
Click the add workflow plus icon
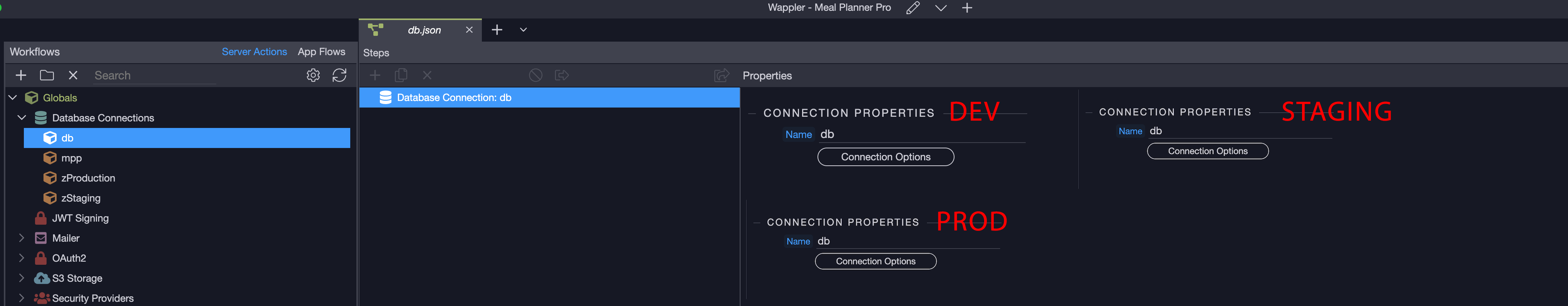[21, 75]
